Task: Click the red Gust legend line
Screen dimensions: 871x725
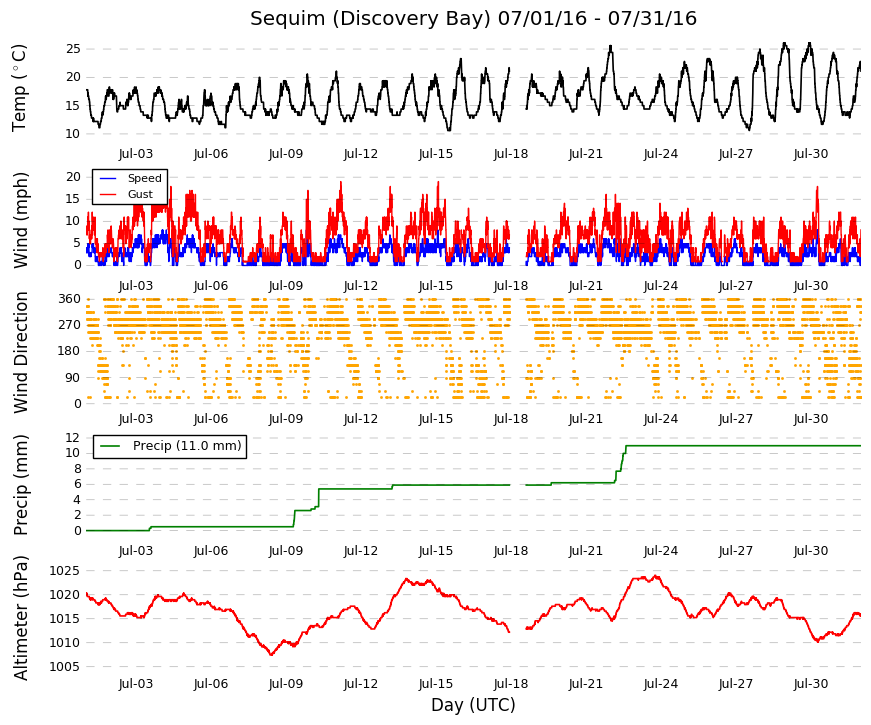Action: (108, 194)
